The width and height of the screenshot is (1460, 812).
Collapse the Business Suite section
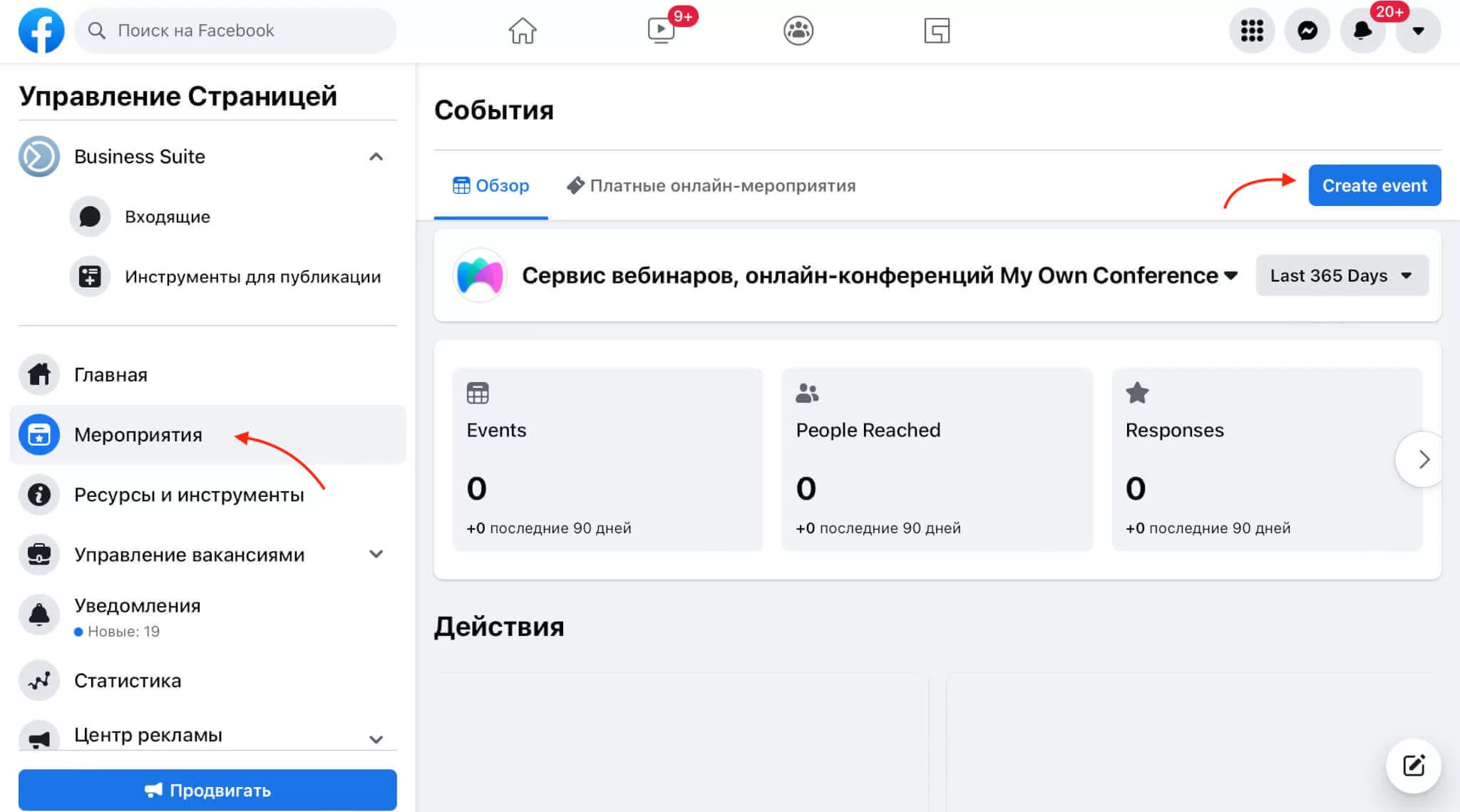pos(376,156)
